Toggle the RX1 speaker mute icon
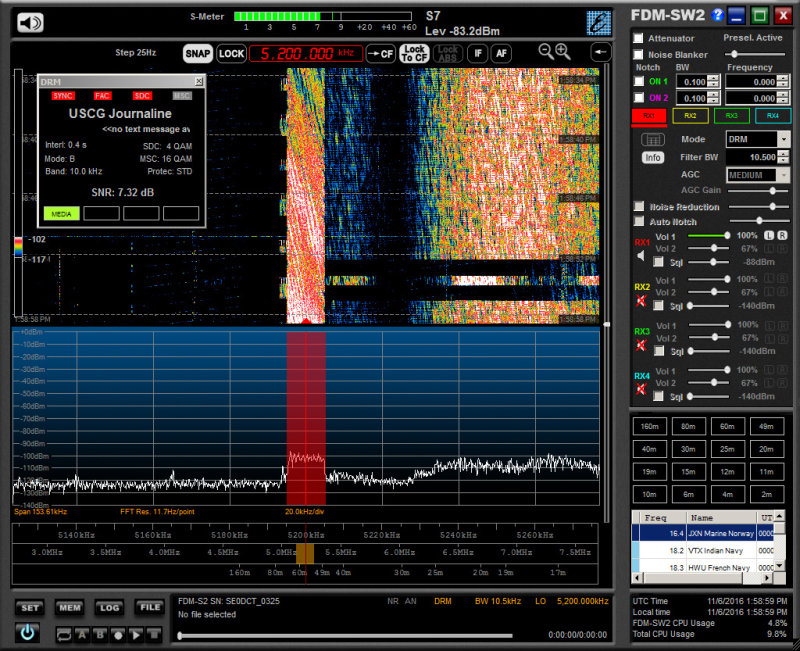 click(x=641, y=256)
